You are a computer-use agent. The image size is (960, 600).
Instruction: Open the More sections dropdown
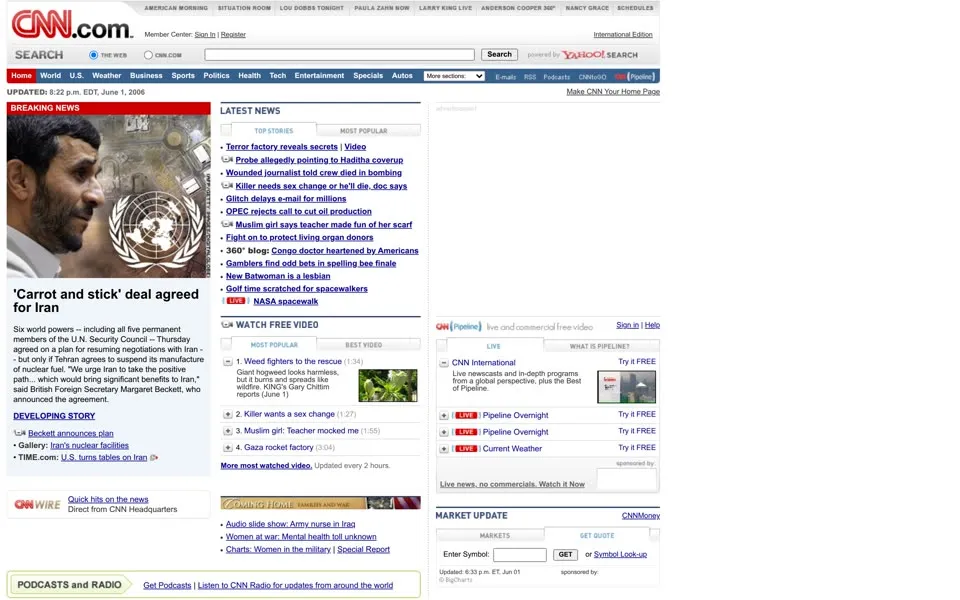click(x=454, y=76)
